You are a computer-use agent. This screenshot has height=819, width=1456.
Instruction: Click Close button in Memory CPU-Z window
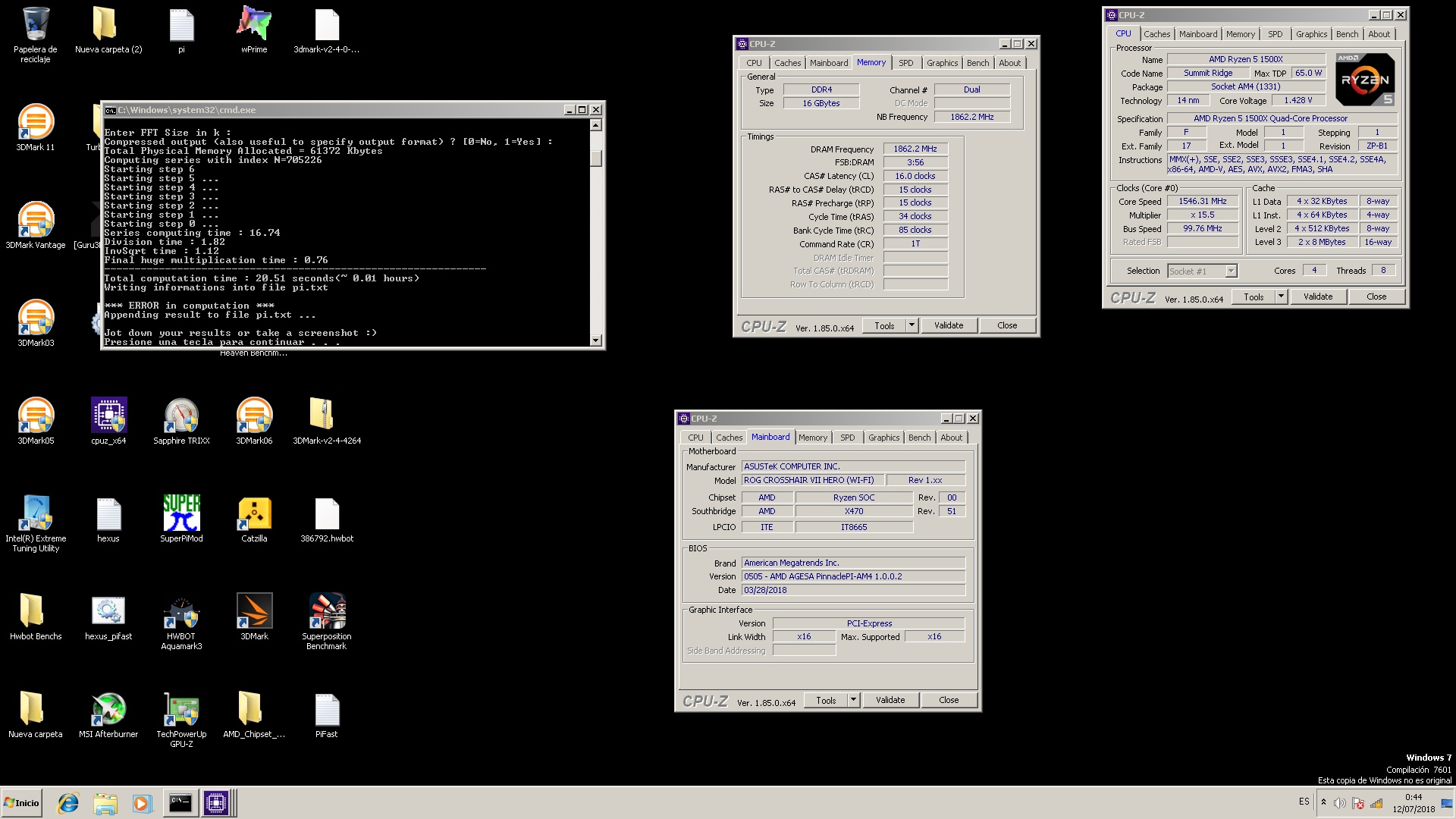tap(1007, 325)
